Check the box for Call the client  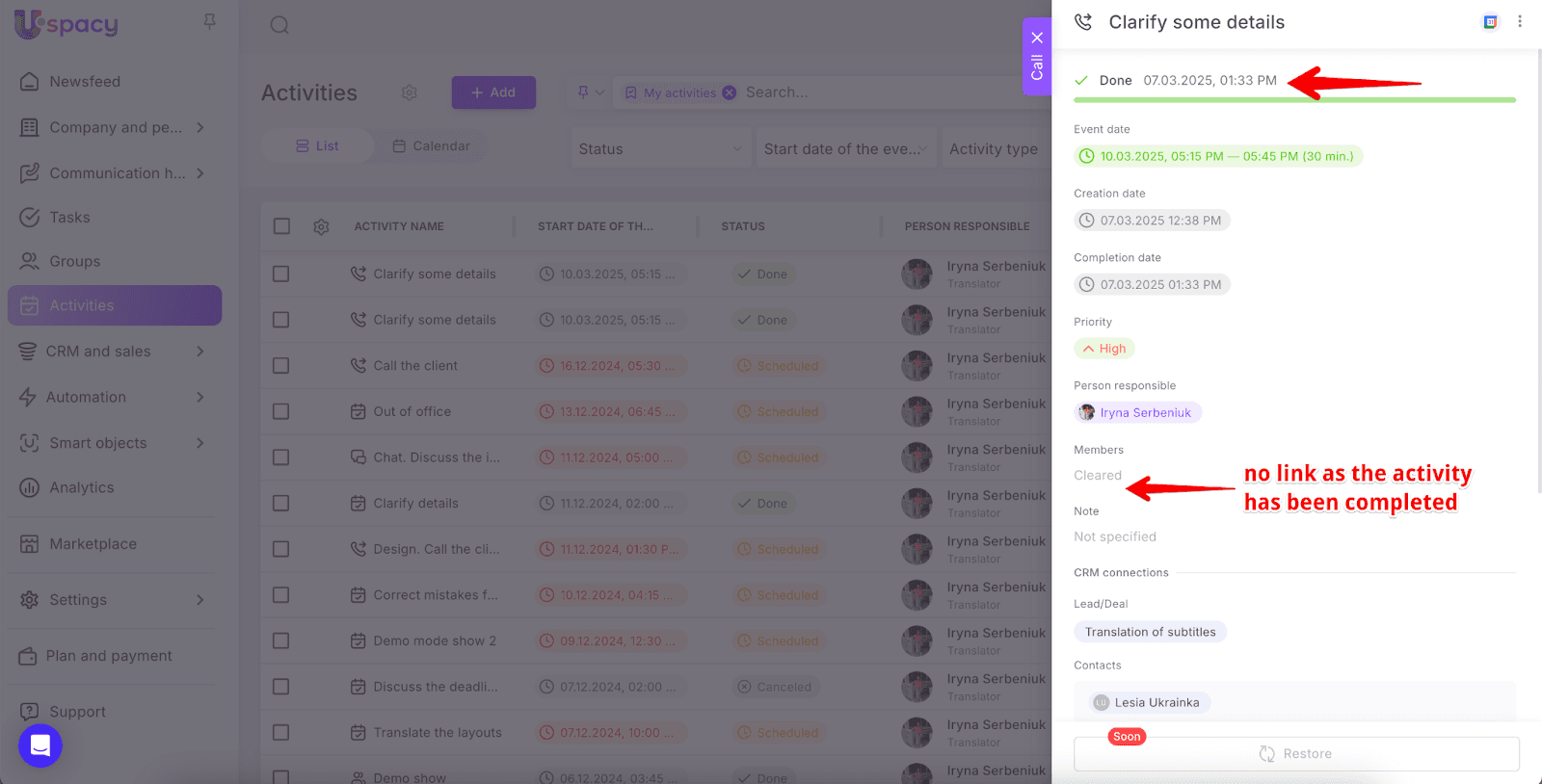[281, 366]
